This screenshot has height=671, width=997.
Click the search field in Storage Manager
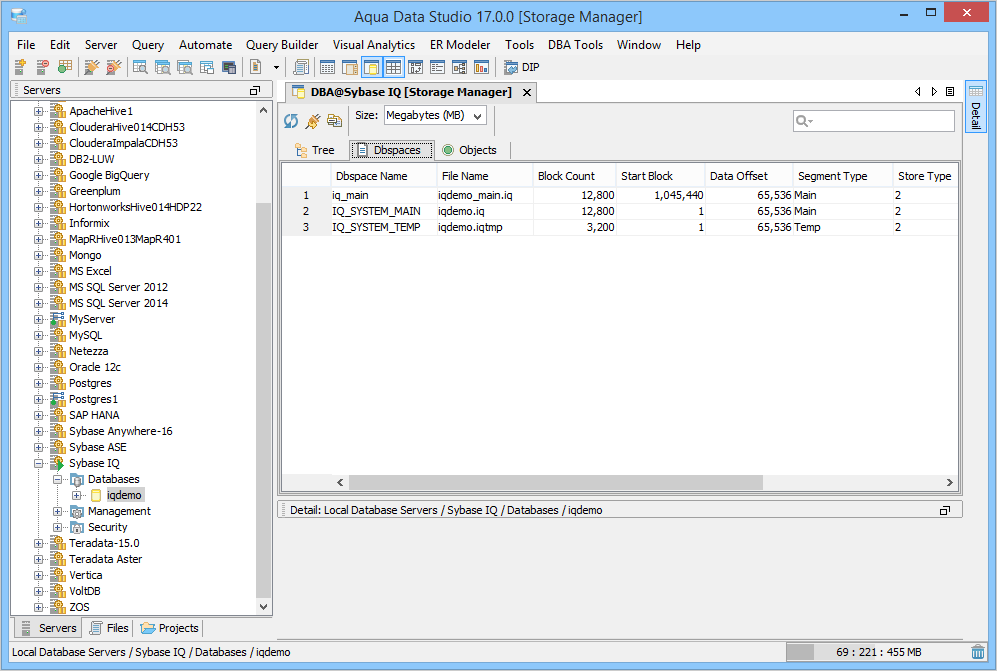tap(880, 121)
